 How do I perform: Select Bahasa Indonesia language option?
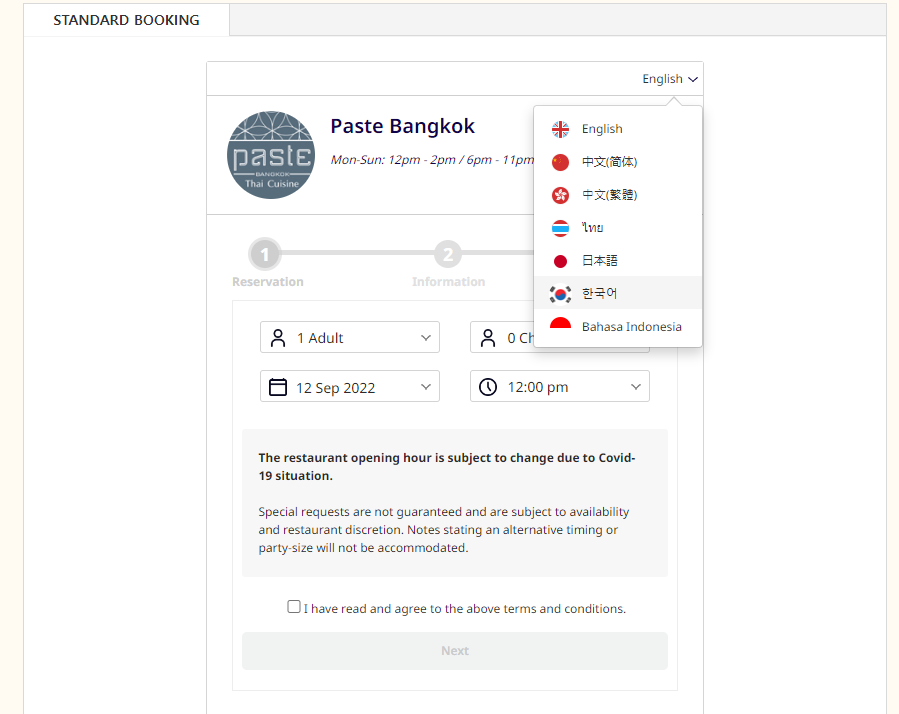[617, 327]
